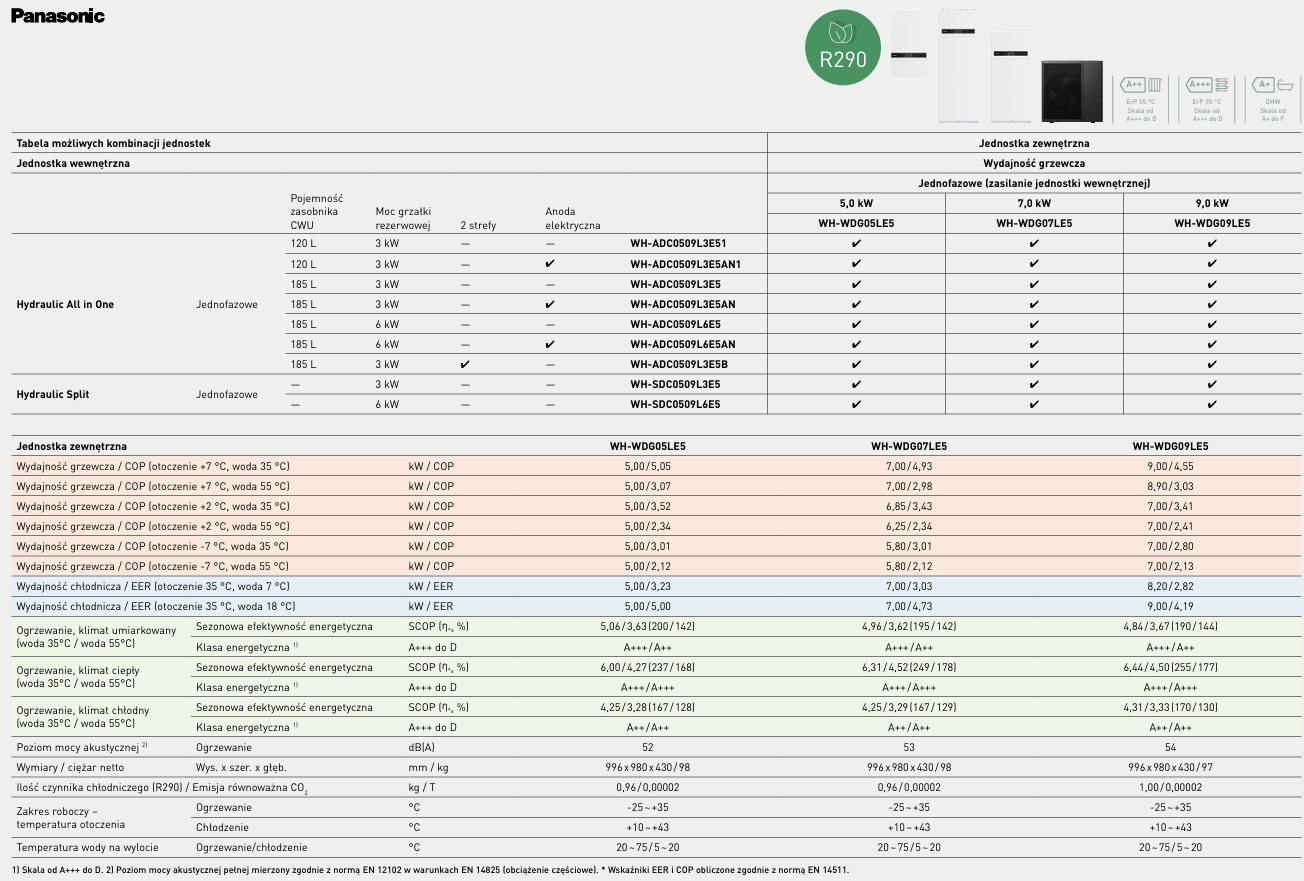This screenshot has width=1304, height=881.
Task: Click the Panasonic logo
Action: point(58,16)
